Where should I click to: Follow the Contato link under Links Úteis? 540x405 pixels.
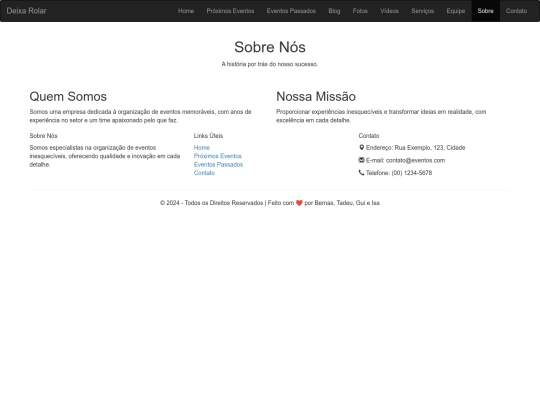(204, 173)
